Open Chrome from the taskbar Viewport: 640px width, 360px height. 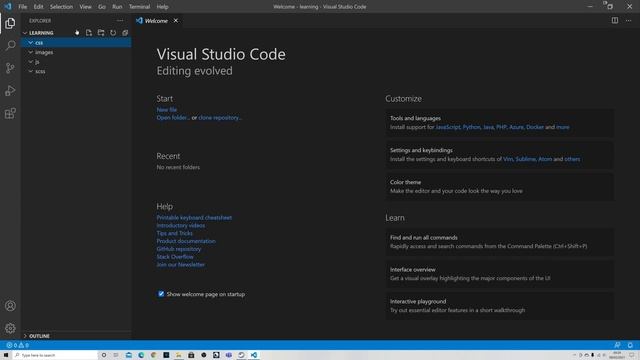click(x=153, y=355)
